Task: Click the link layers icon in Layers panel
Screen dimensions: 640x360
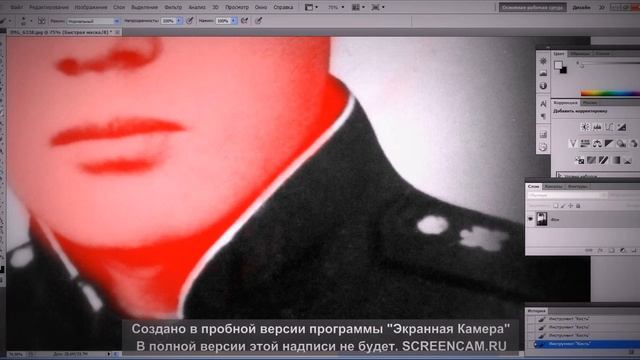Action: pos(589,250)
